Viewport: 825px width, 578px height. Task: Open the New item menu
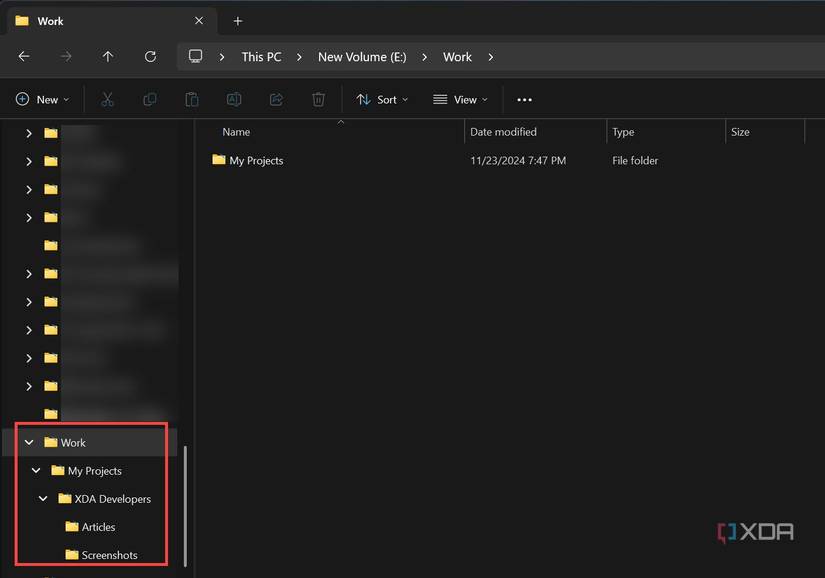[x=42, y=99]
